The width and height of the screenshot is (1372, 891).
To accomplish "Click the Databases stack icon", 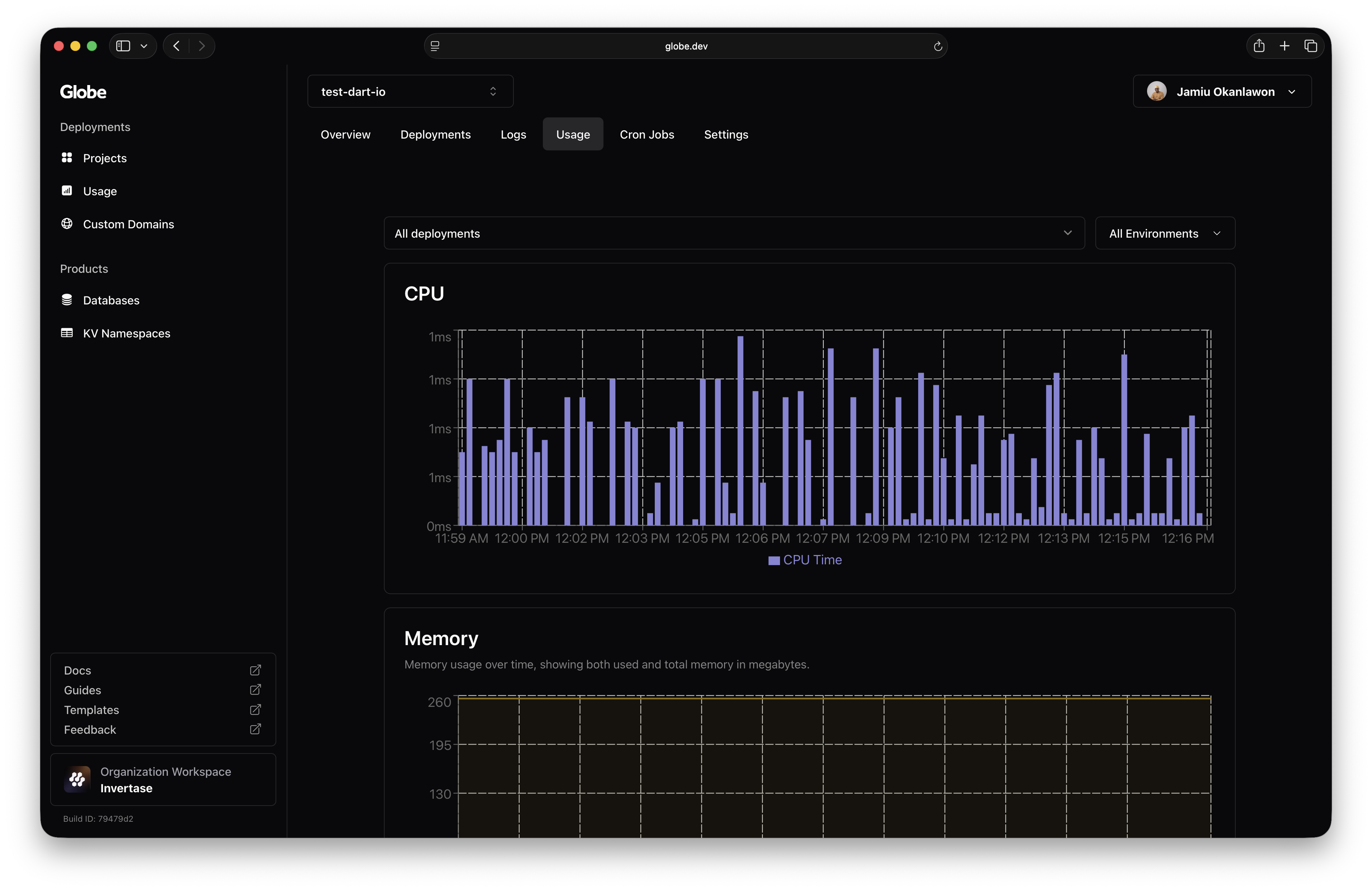I will pyautogui.click(x=67, y=300).
